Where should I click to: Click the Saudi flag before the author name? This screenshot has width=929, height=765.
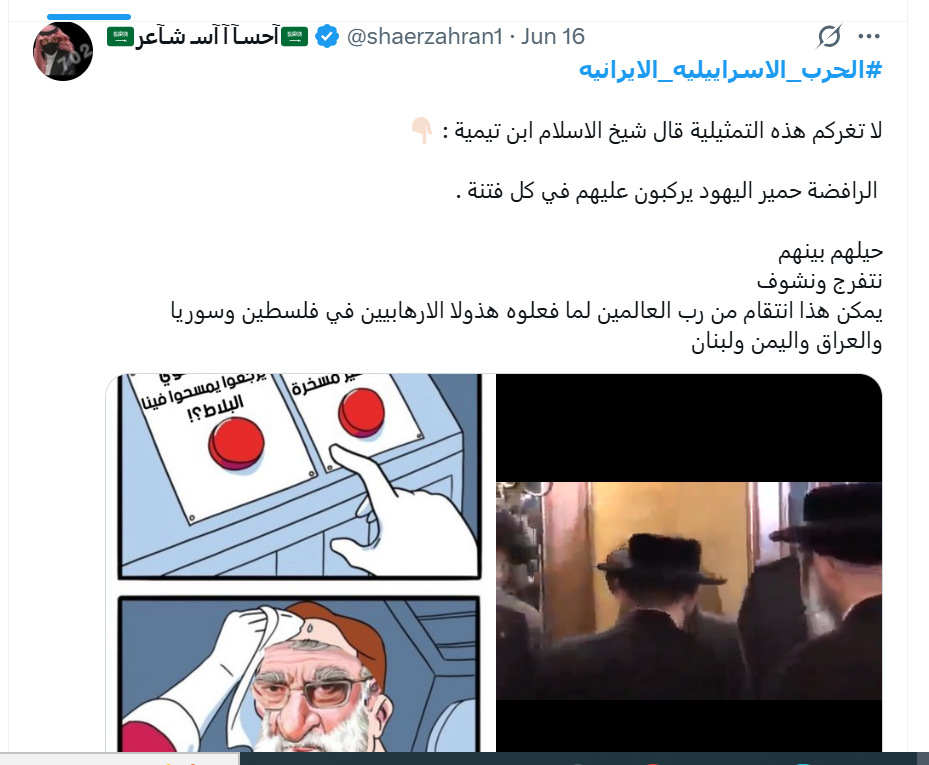120,37
